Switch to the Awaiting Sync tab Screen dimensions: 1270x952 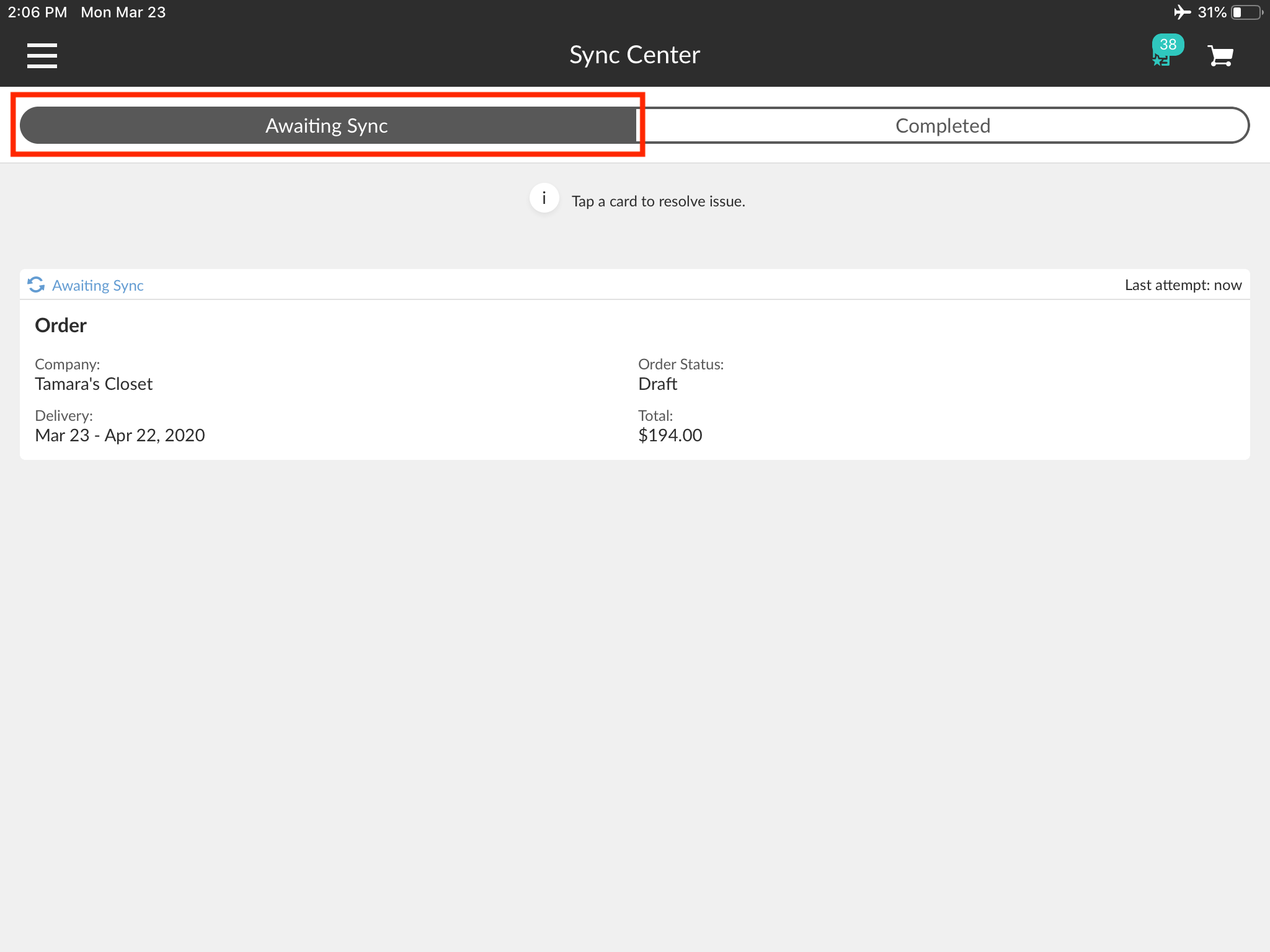pos(327,125)
